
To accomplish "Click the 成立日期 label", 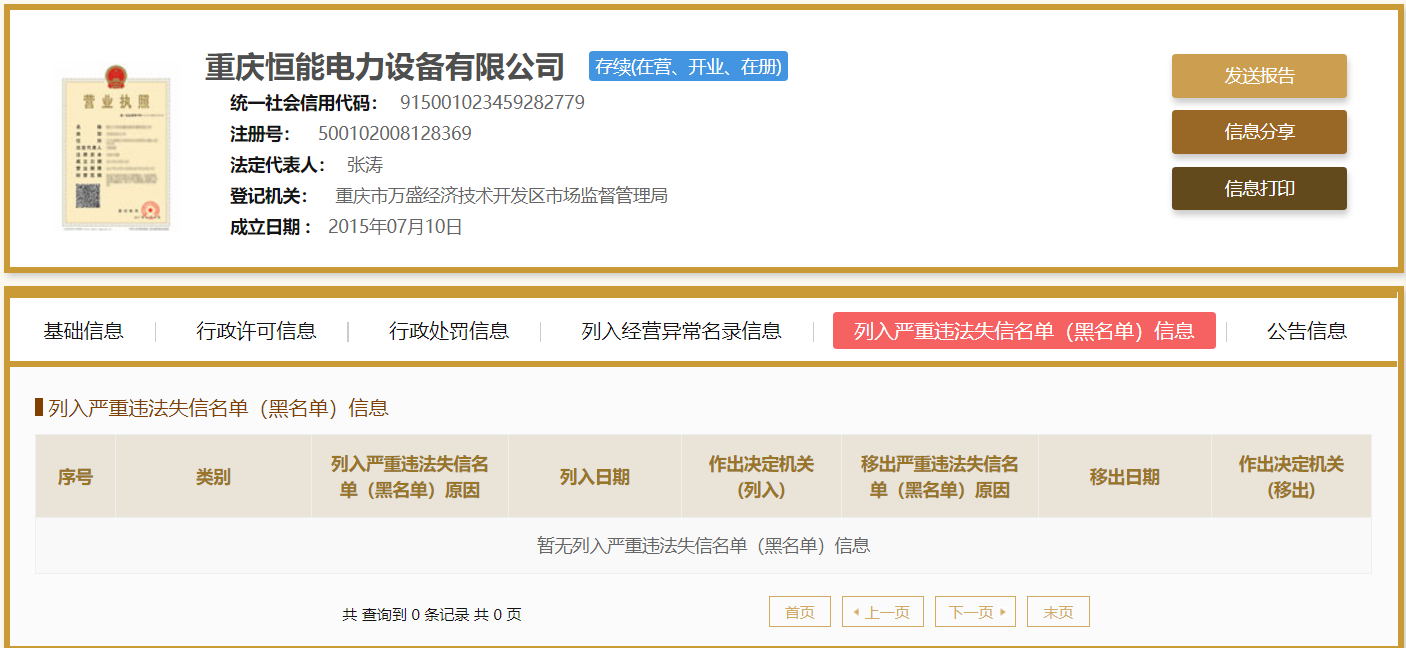I will point(271,227).
